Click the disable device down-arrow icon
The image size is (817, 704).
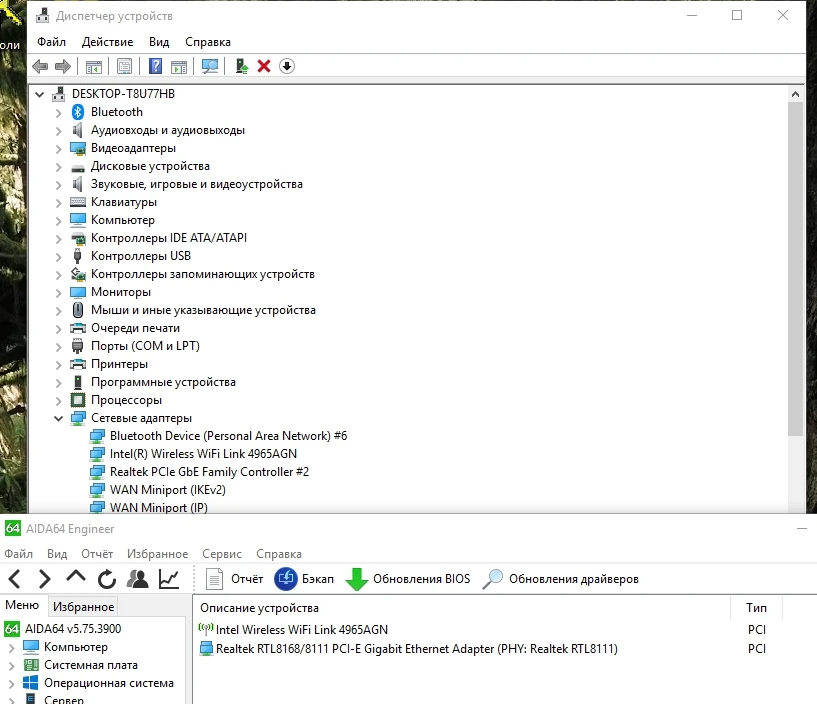pyautogui.click(x=287, y=66)
